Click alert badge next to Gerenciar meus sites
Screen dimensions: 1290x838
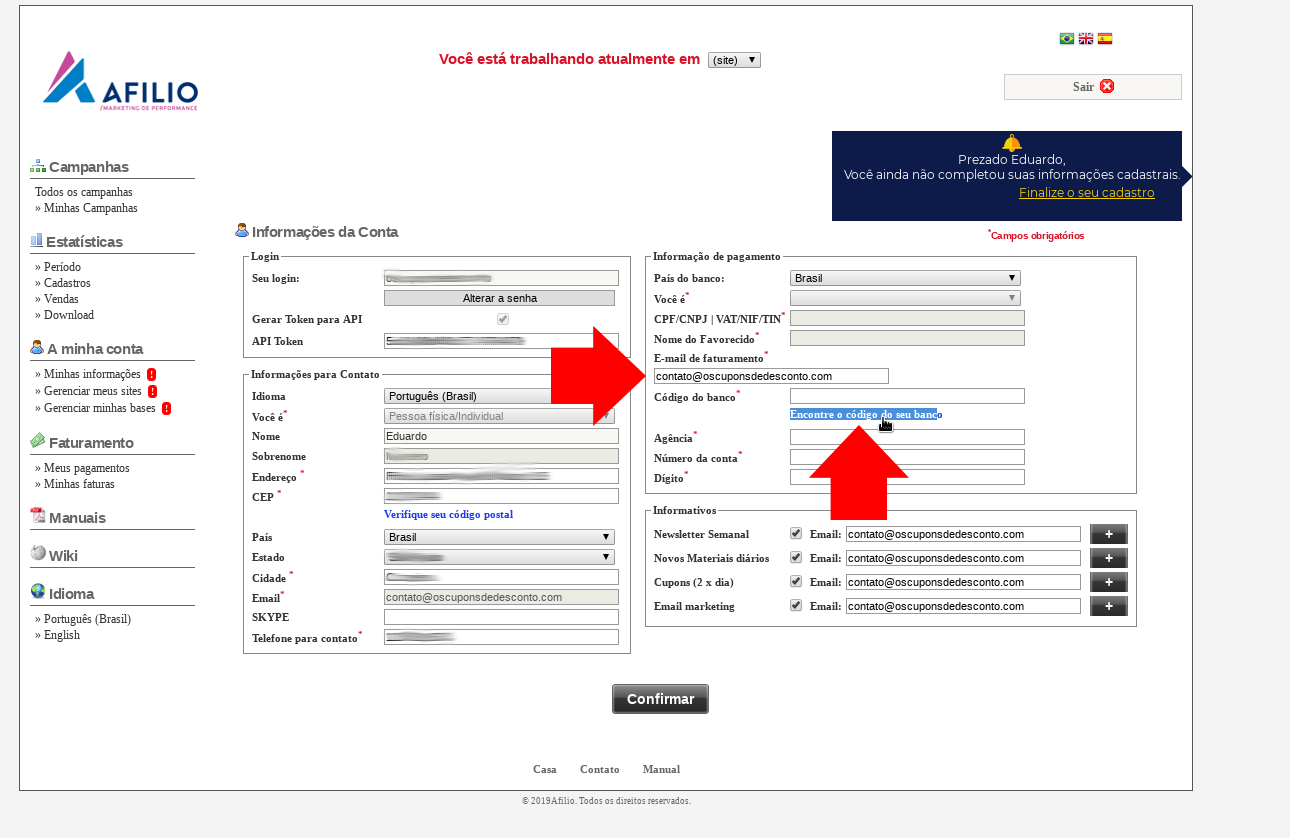(x=152, y=392)
